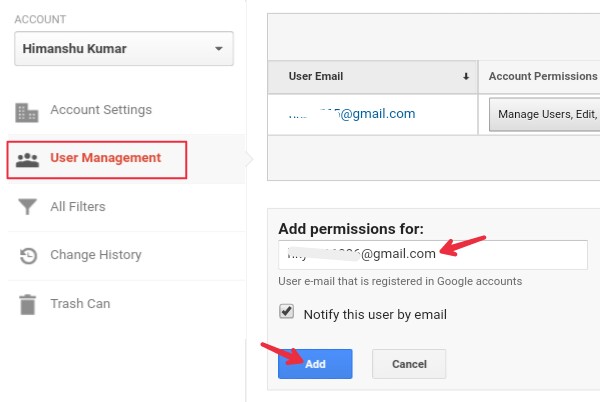Click the All Filters funnel icon

click(x=28, y=207)
